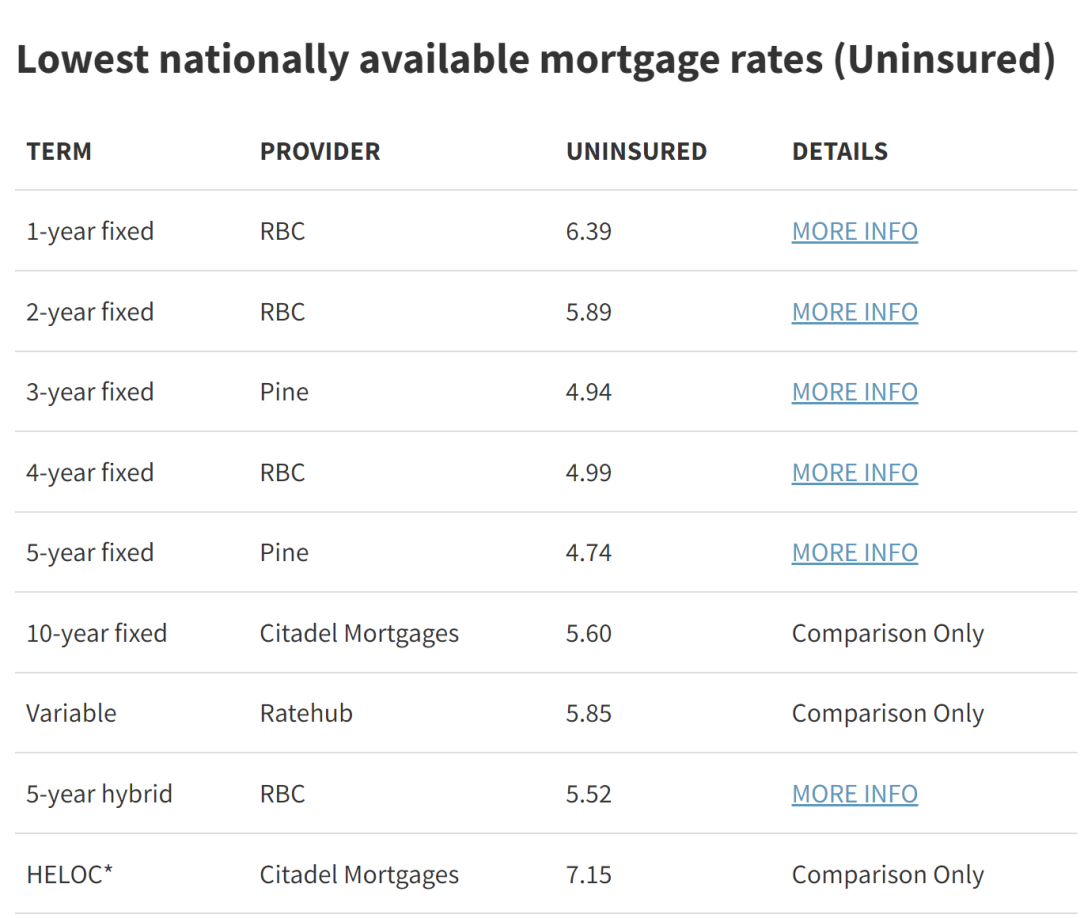The height and width of the screenshot is (918, 1080).
Task: Open MORE INFO for 3-year fixed Pine
Action: (855, 392)
